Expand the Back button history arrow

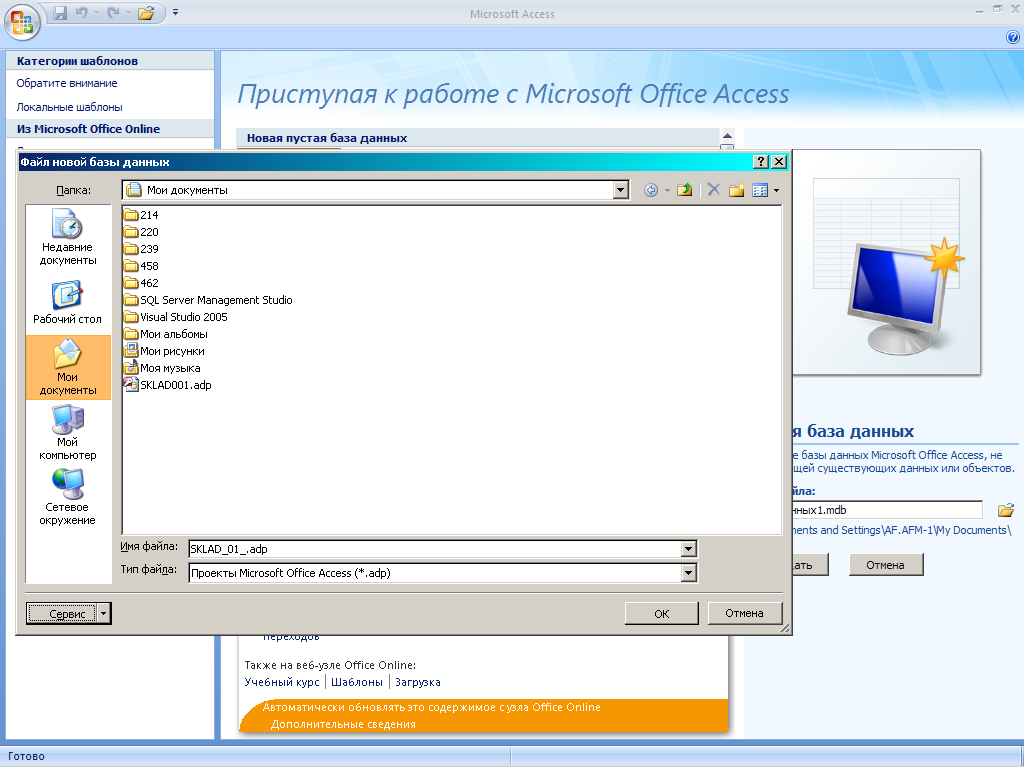pos(667,191)
